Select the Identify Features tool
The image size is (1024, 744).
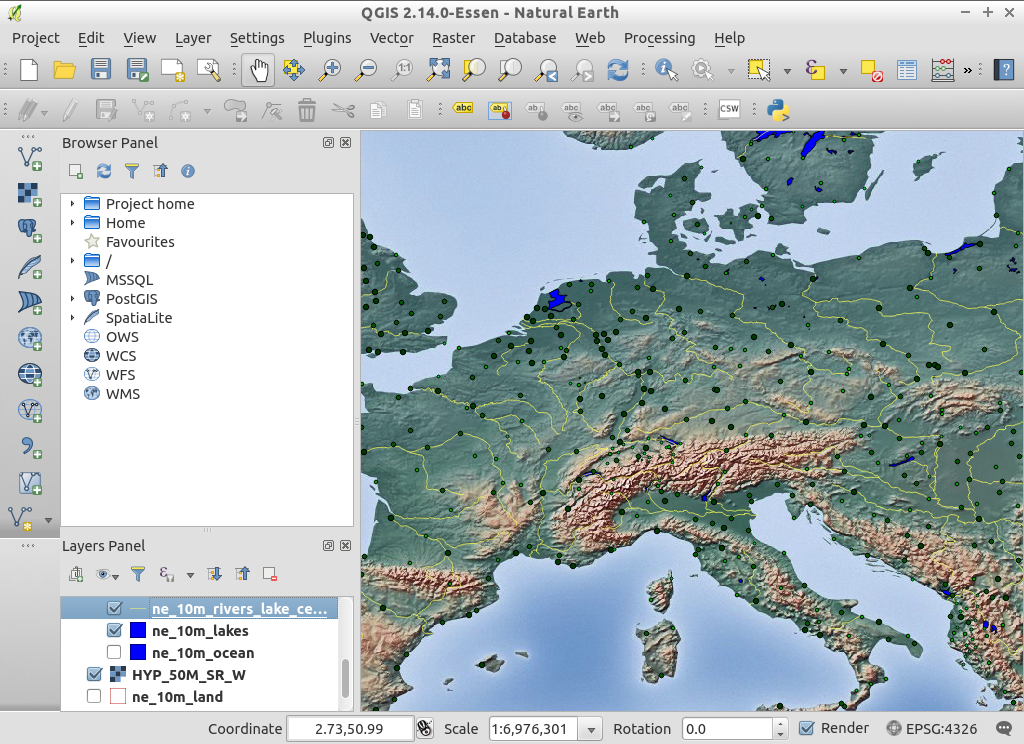(667, 69)
